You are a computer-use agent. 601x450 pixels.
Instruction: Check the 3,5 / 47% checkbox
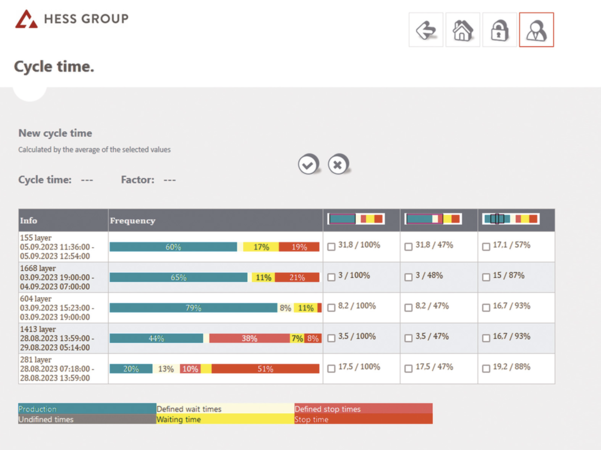pos(409,338)
